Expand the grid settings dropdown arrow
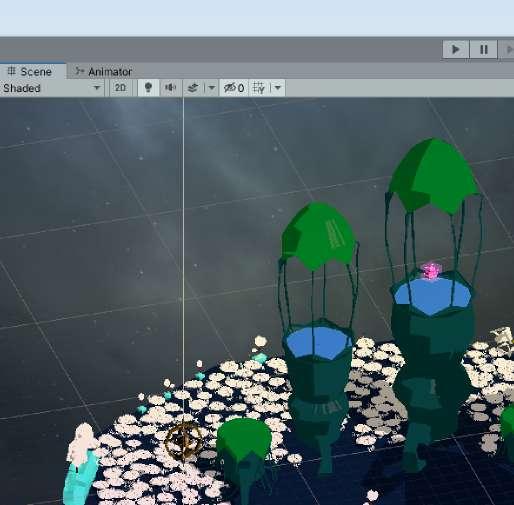 click(x=278, y=88)
